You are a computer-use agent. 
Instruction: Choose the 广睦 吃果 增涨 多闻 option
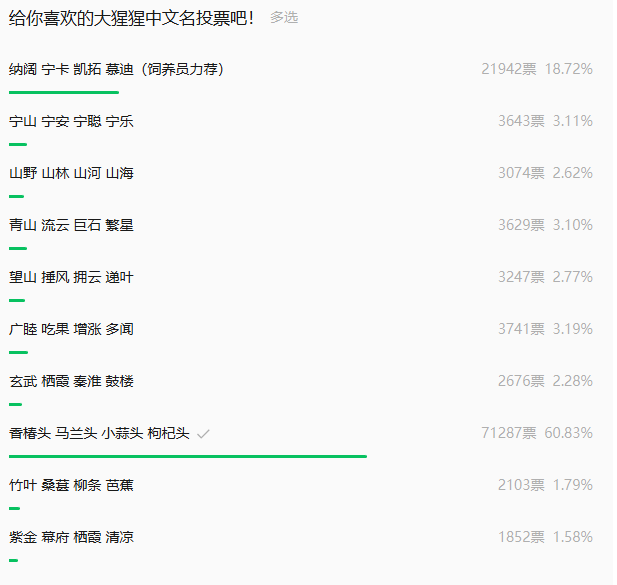tap(71, 329)
